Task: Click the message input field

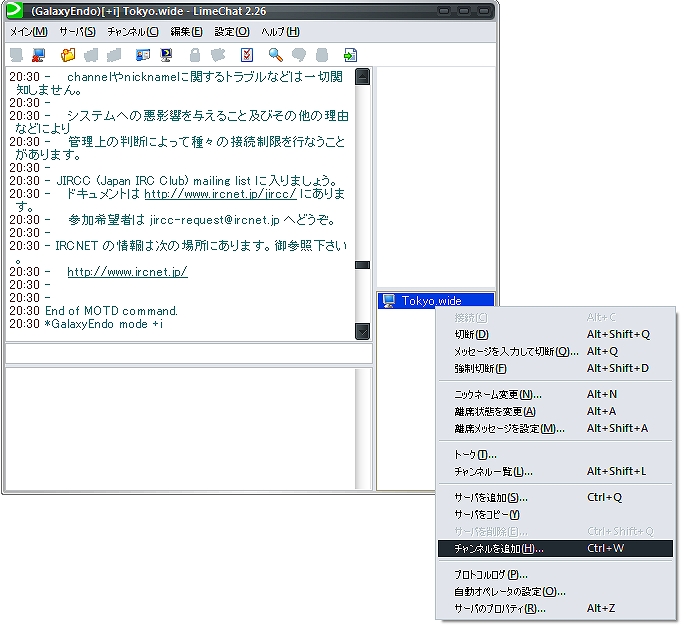Action: tap(189, 354)
